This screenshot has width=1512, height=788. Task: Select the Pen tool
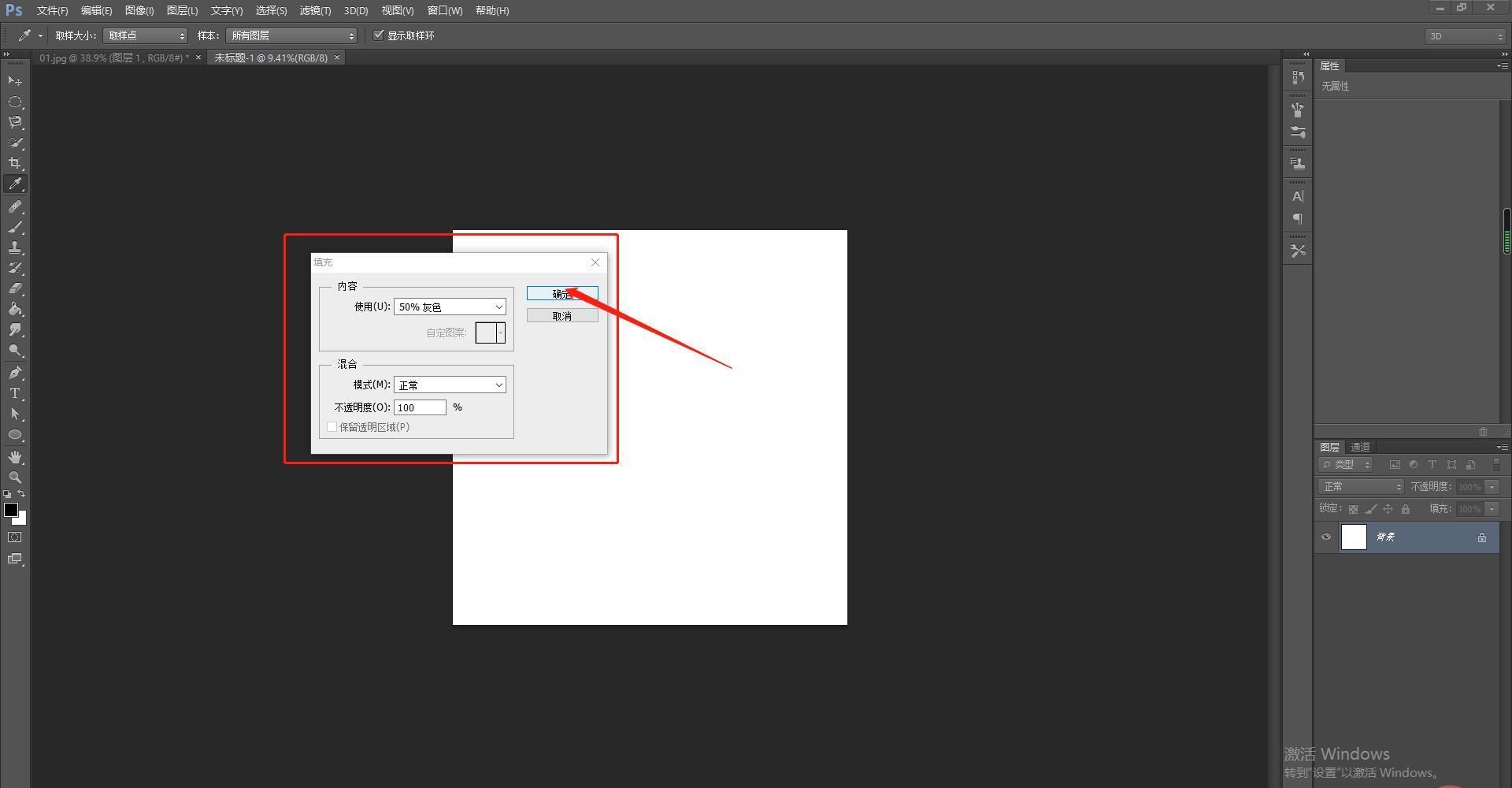pyautogui.click(x=15, y=373)
